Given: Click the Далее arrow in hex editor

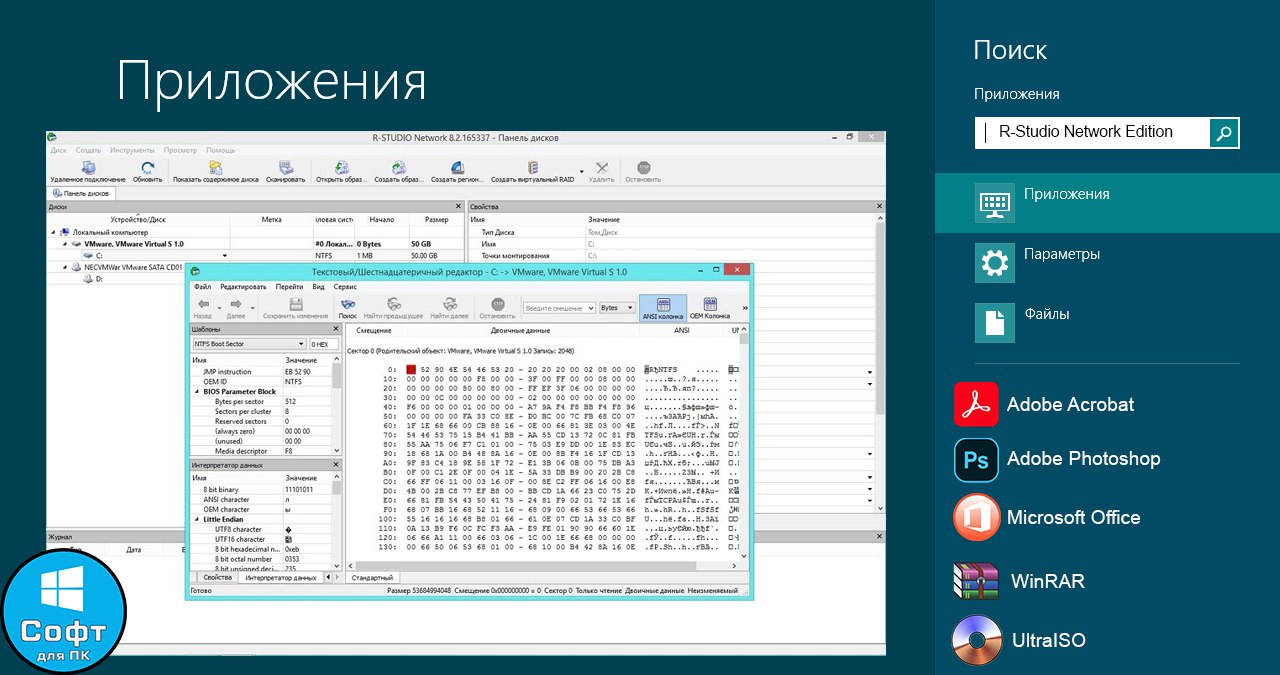Looking at the screenshot, I should pos(236,304).
